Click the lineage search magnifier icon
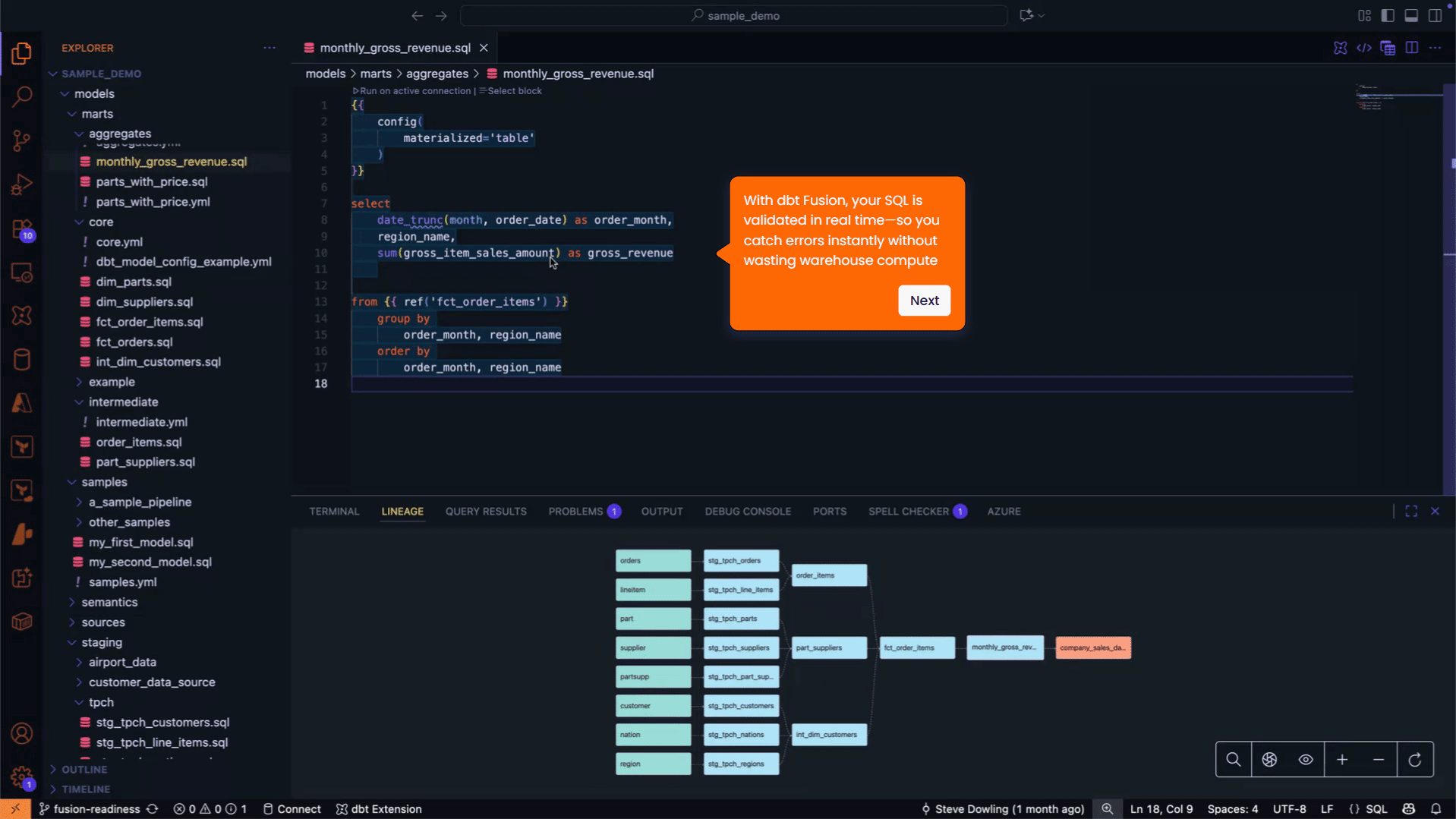Viewport: 1456px width, 819px height. pyautogui.click(x=1233, y=759)
